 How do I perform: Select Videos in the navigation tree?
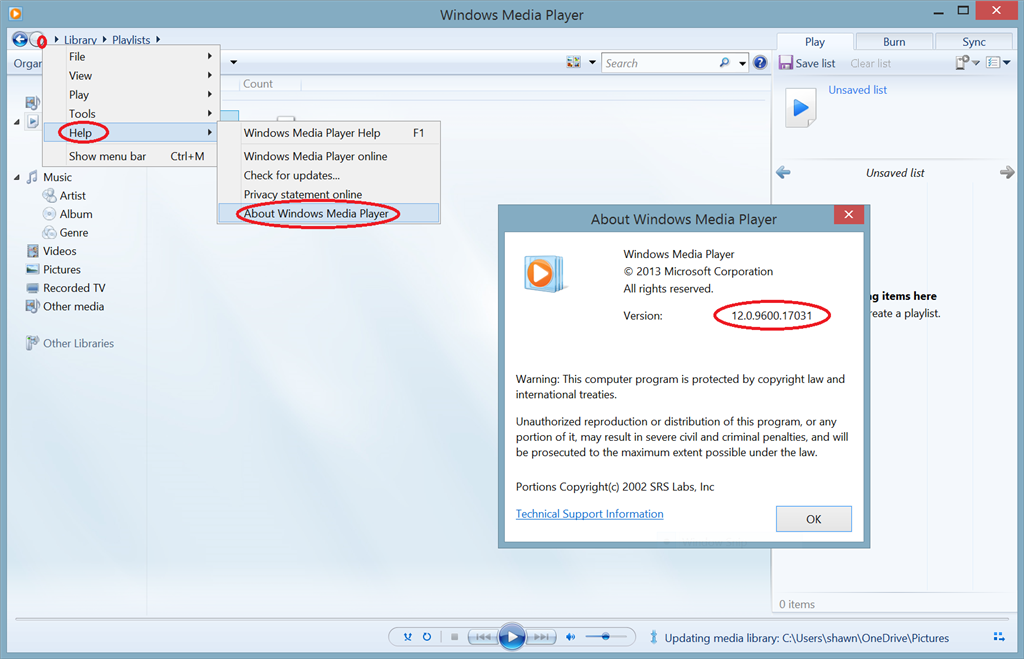pos(59,251)
